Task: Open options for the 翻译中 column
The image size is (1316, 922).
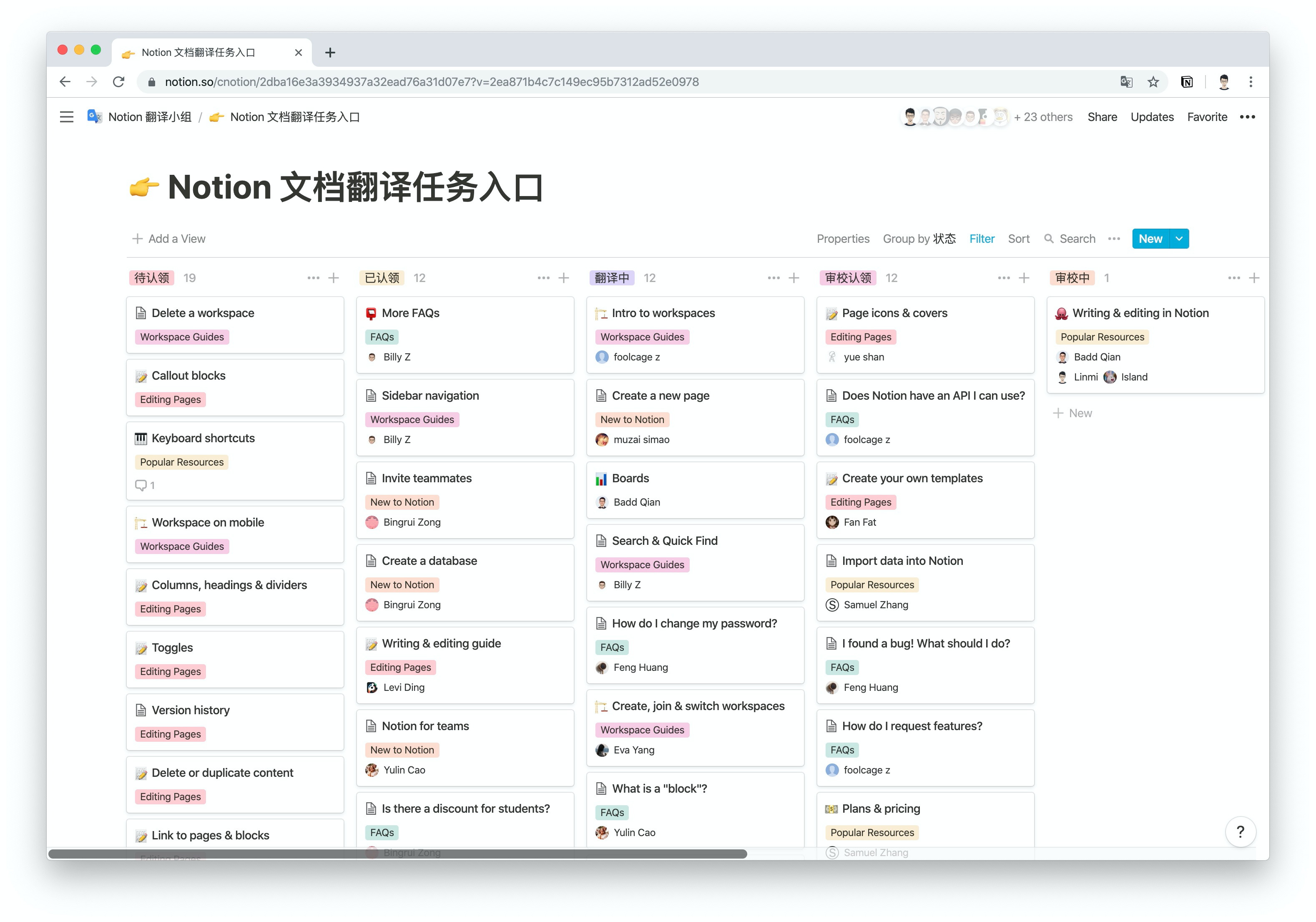Action: pos(774,278)
